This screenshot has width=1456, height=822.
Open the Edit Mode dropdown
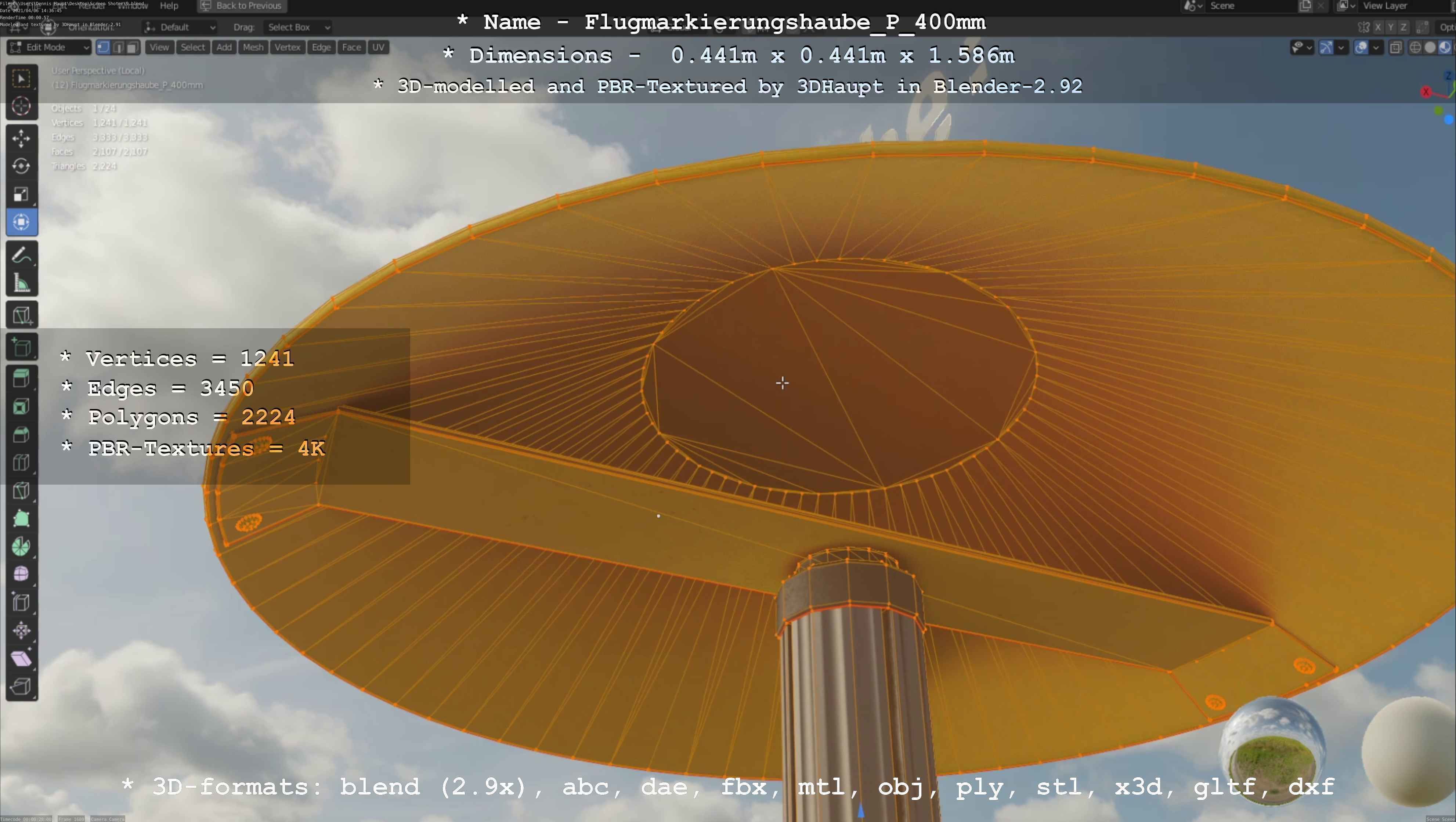pos(48,47)
